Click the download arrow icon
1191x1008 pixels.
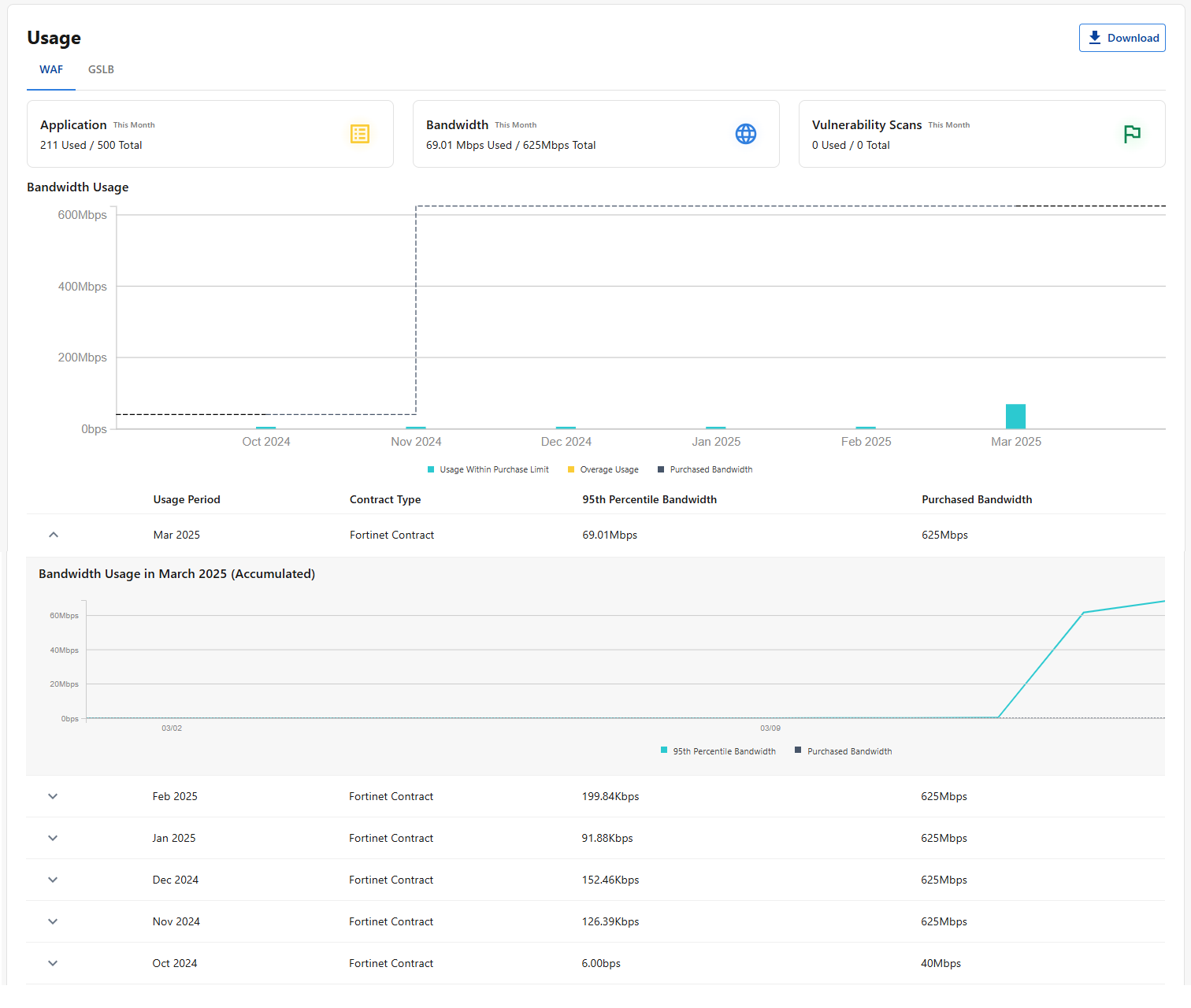pyautogui.click(x=1095, y=38)
